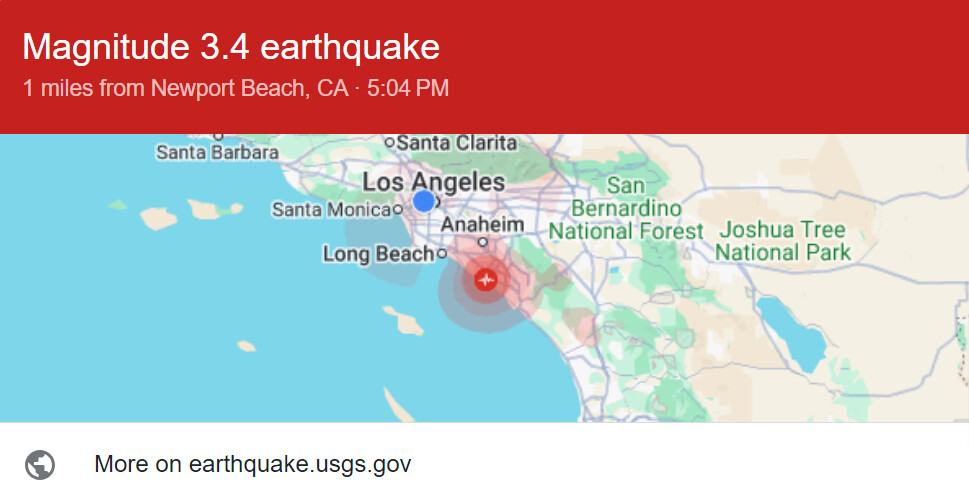This screenshot has height=486, width=969.
Task: Click the Anaheim city circle marker
Action: point(482,242)
